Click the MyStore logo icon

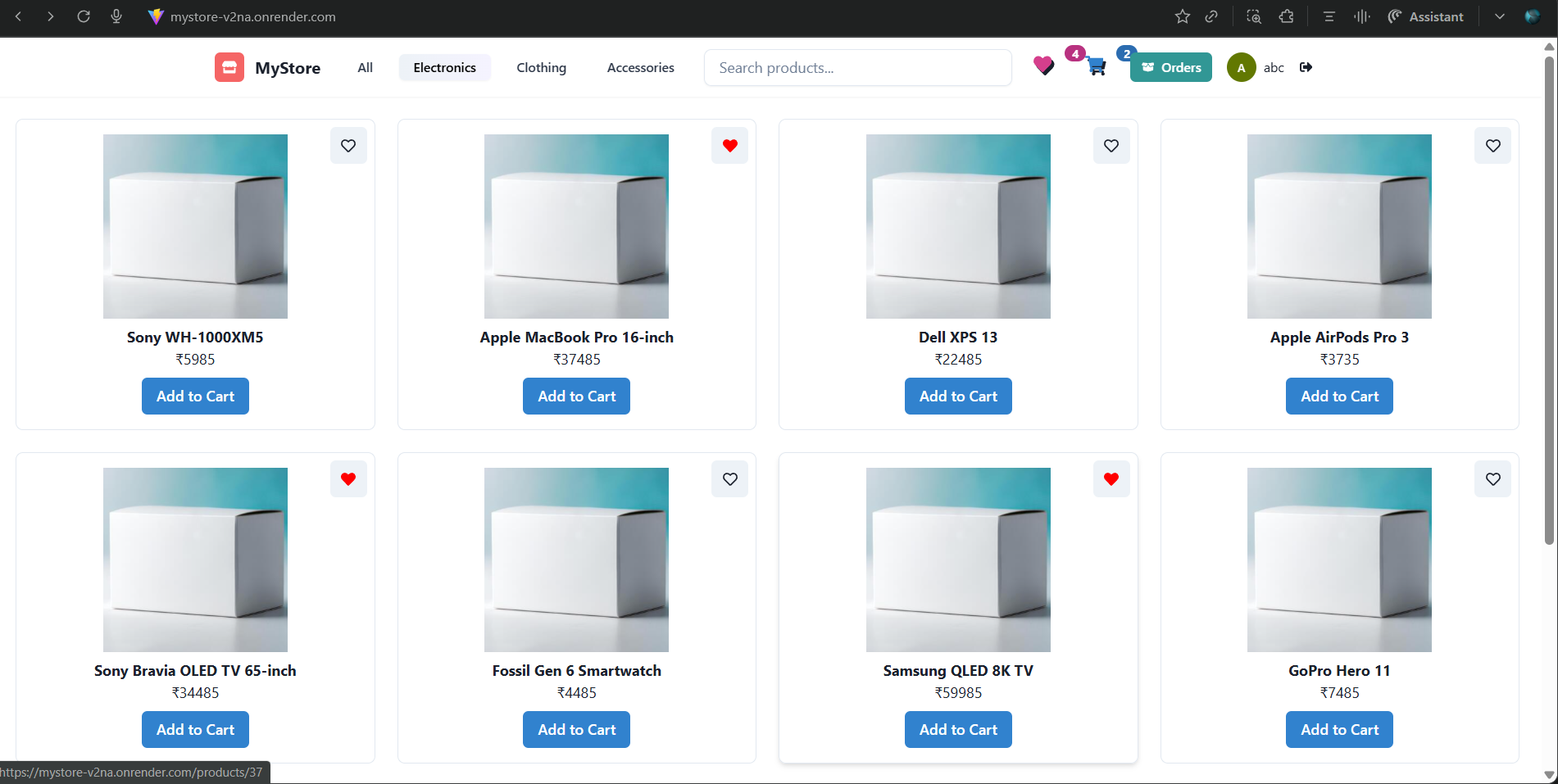(229, 67)
